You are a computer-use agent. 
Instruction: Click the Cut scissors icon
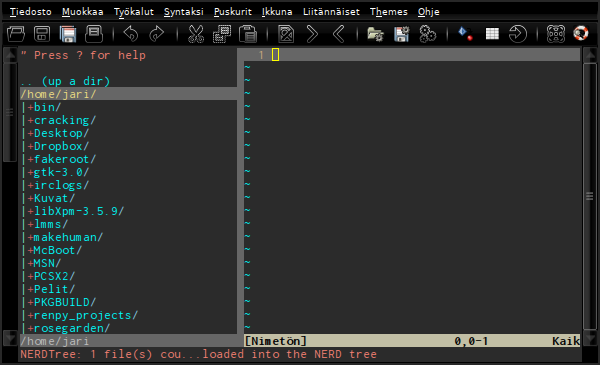196,34
